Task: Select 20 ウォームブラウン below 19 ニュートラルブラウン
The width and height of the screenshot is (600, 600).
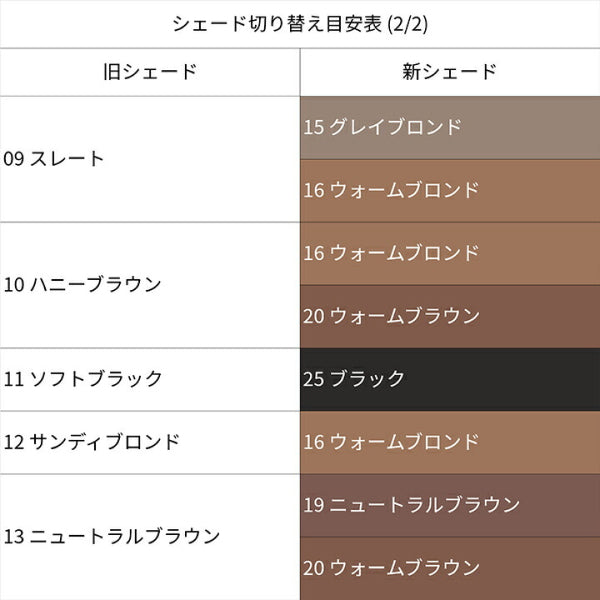Action: pos(449,568)
